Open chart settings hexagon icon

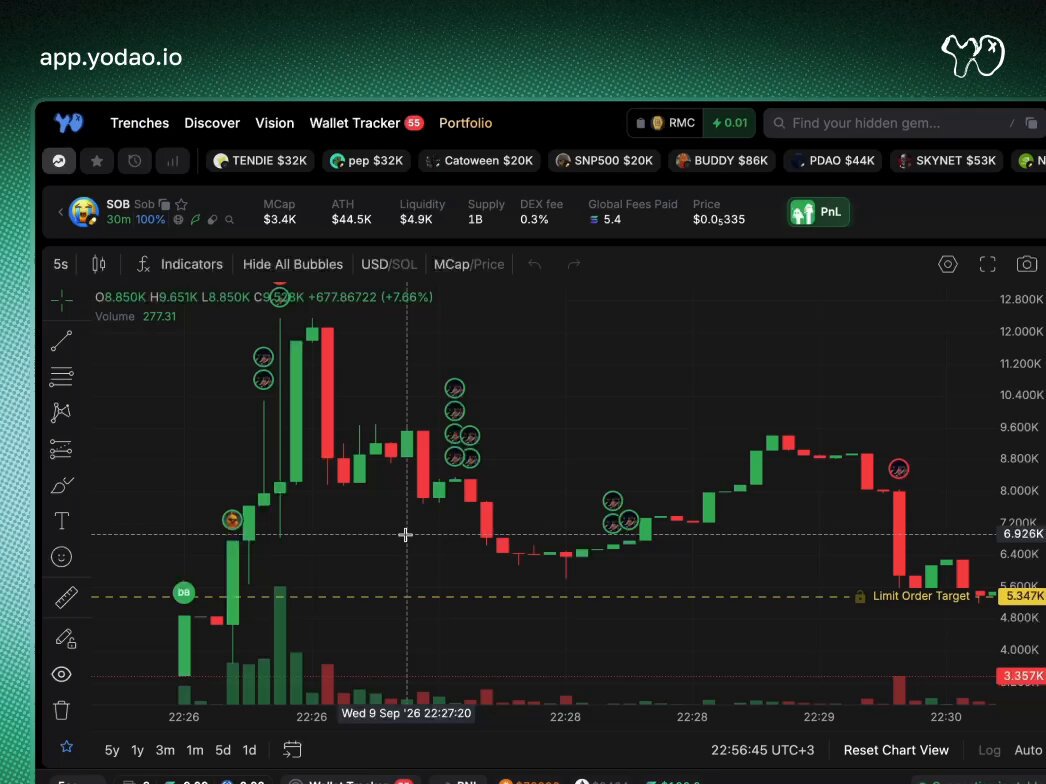click(x=947, y=264)
